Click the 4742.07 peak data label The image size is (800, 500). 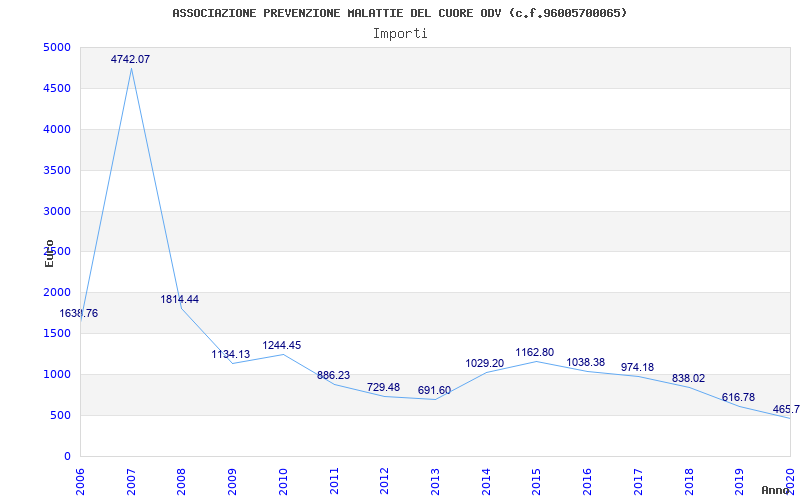[130, 60]
